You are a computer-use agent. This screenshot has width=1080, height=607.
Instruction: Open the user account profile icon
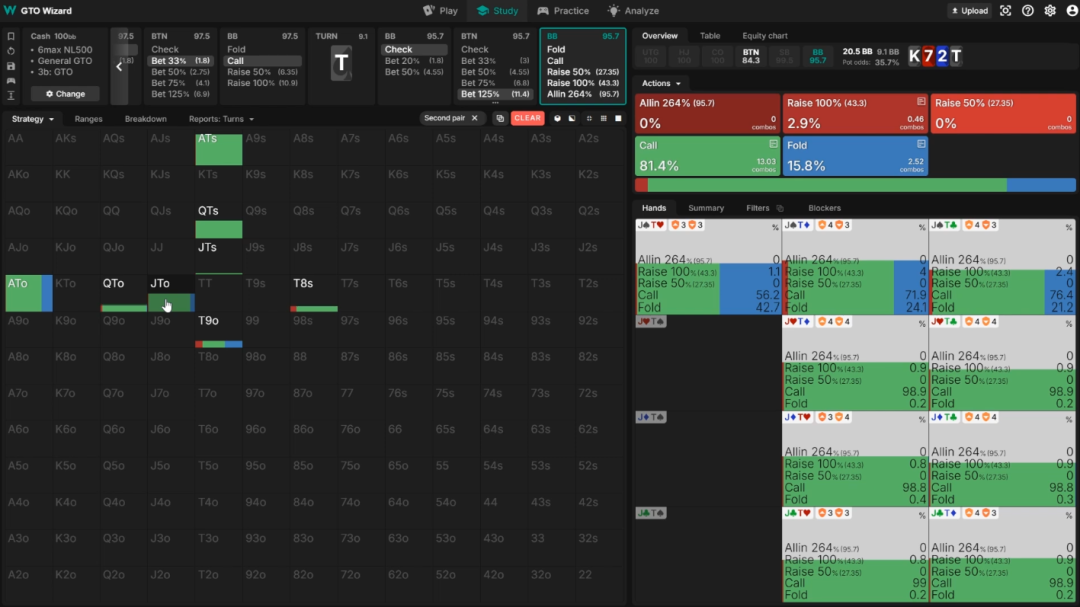[x=1072, y=11]
